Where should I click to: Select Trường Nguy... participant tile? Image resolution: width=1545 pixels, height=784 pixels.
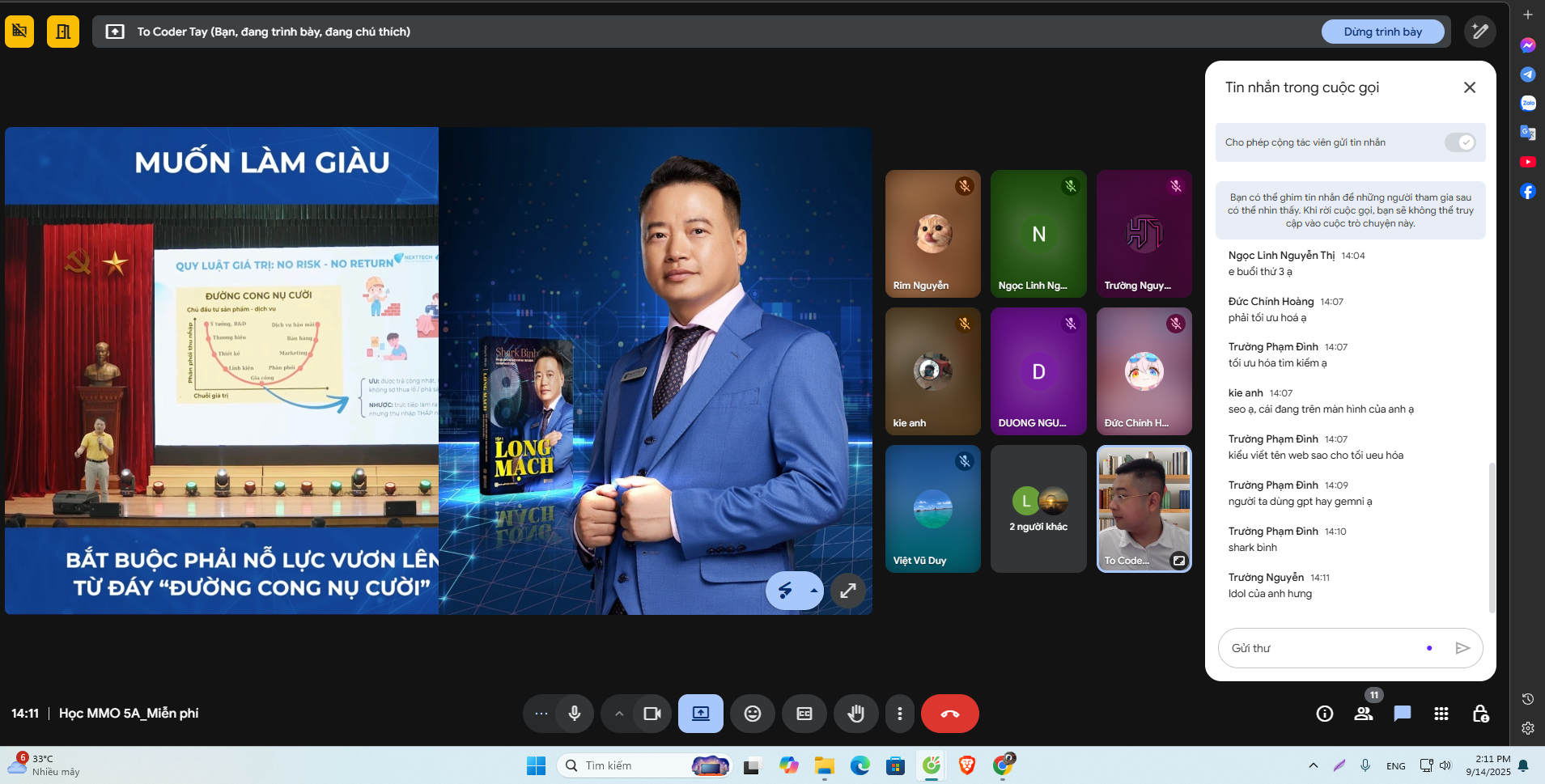click(1144, 234)
